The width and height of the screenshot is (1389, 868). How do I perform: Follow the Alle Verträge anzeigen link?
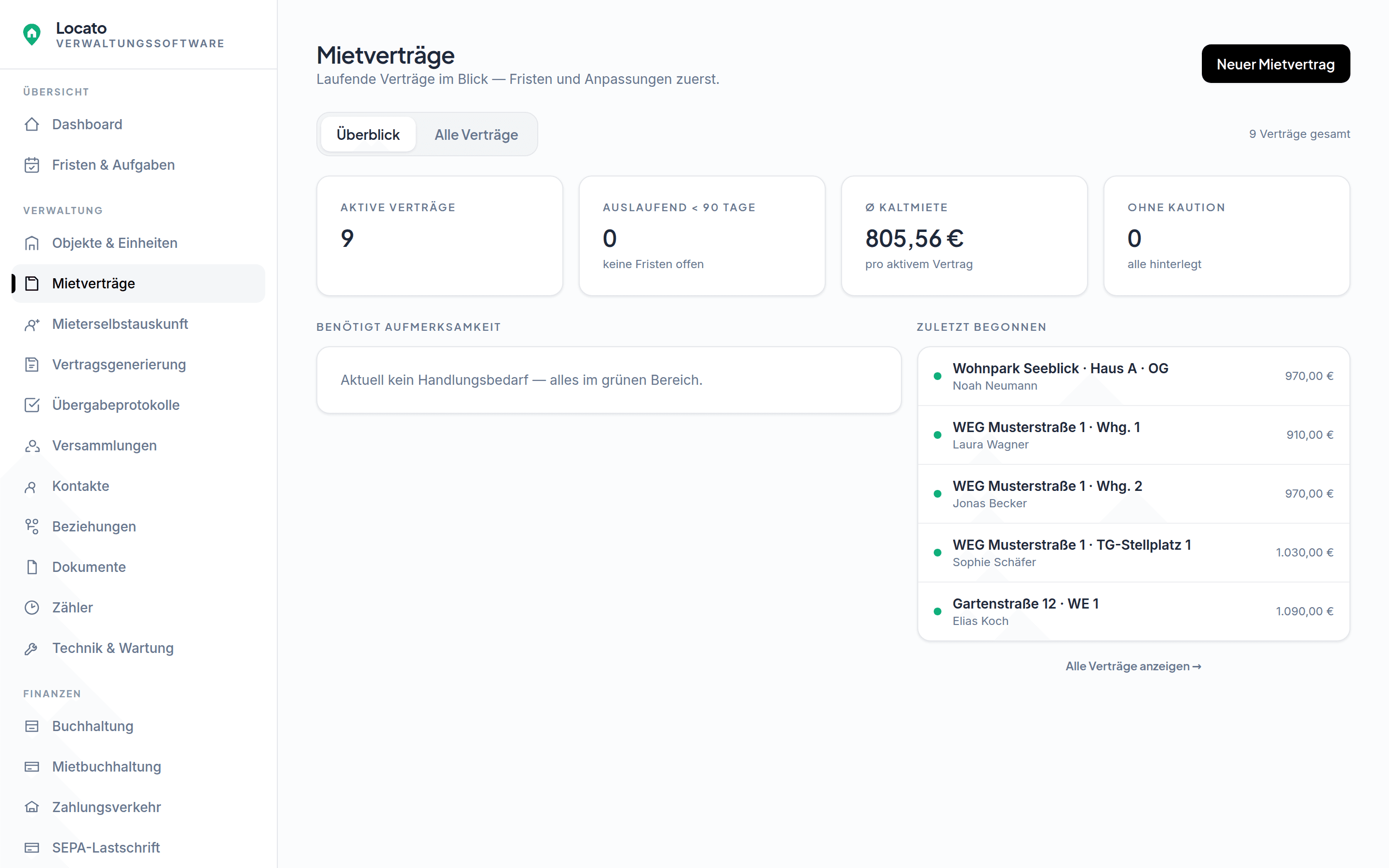pos(1133,666)
